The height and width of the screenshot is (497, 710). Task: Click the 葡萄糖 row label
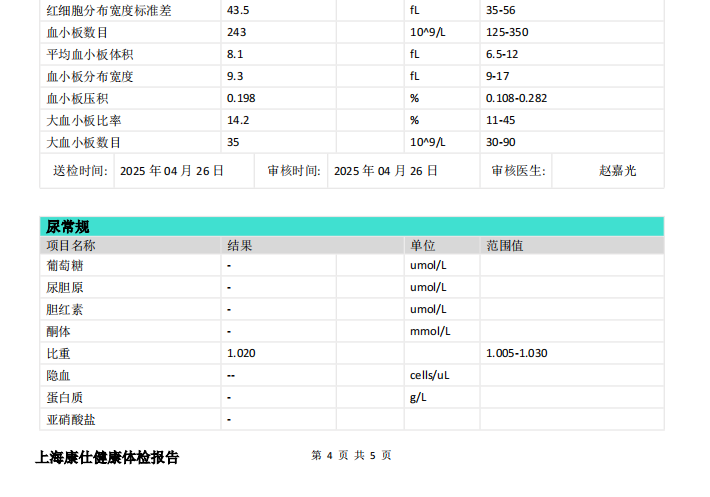click(65, 266)
